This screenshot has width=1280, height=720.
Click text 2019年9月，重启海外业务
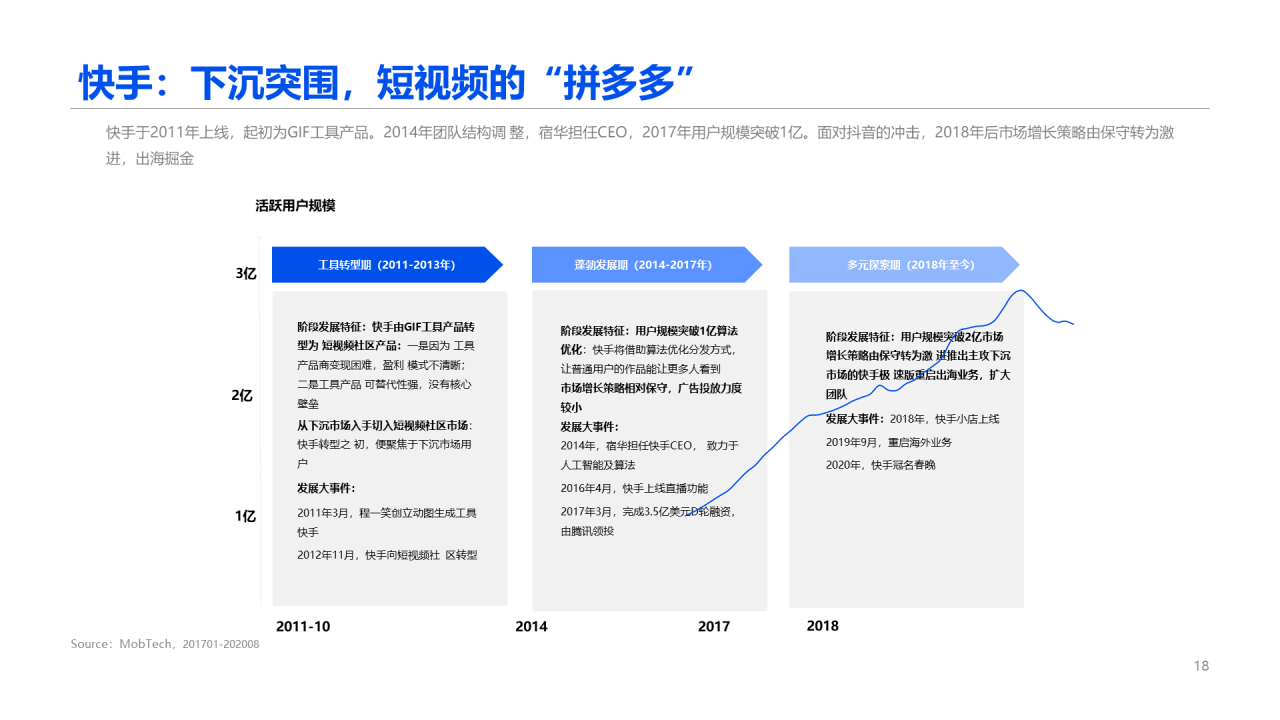coord(889,441)
